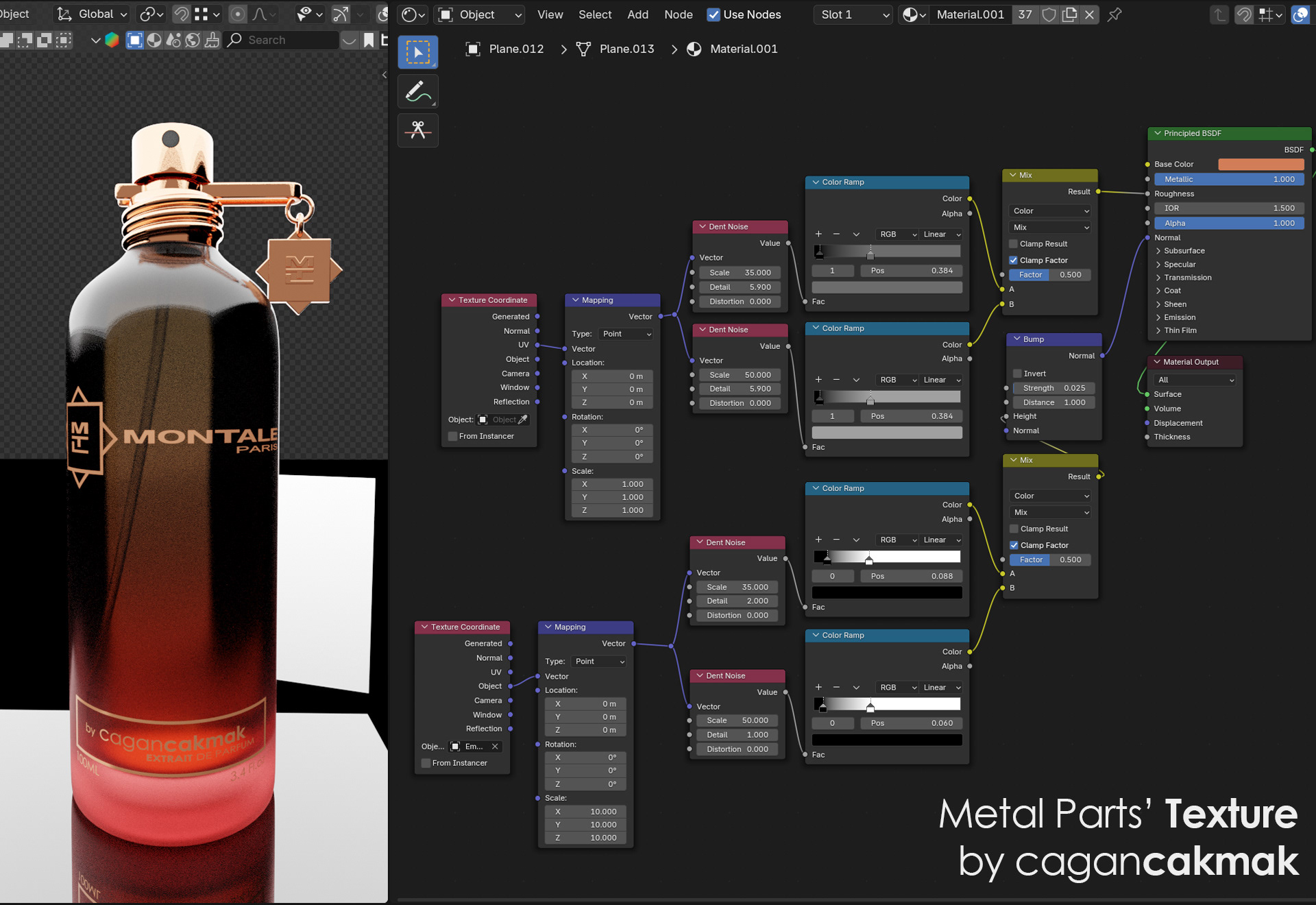Click Plane.013 in the breadcrumb

click(626, 49)
